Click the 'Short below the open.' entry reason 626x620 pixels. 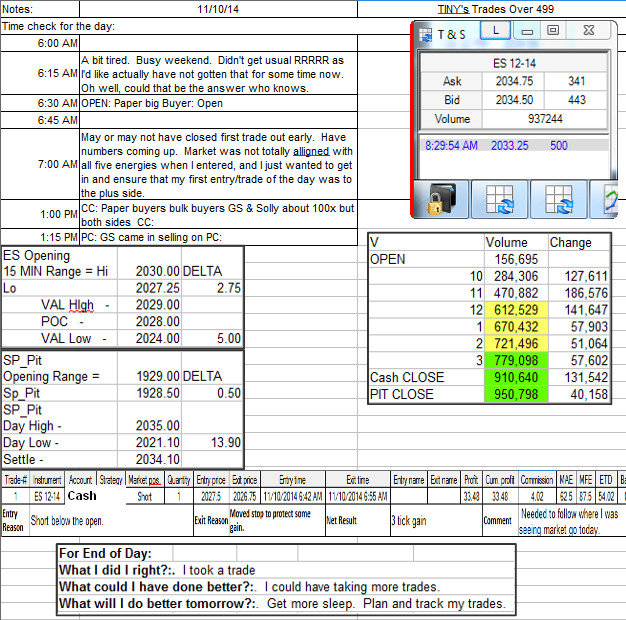point(67,521)
